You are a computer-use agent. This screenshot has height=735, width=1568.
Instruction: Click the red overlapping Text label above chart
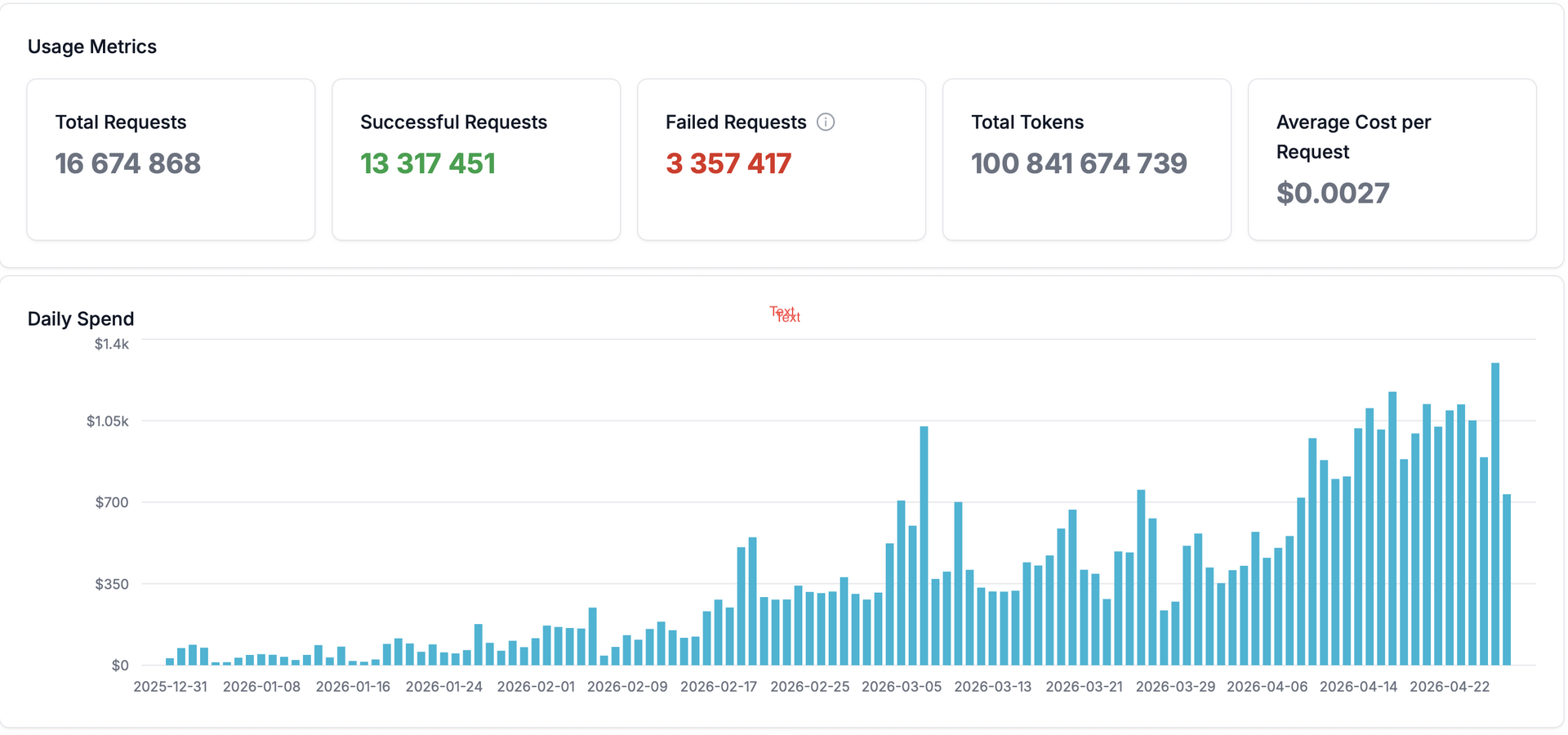[x=785, y=314]
